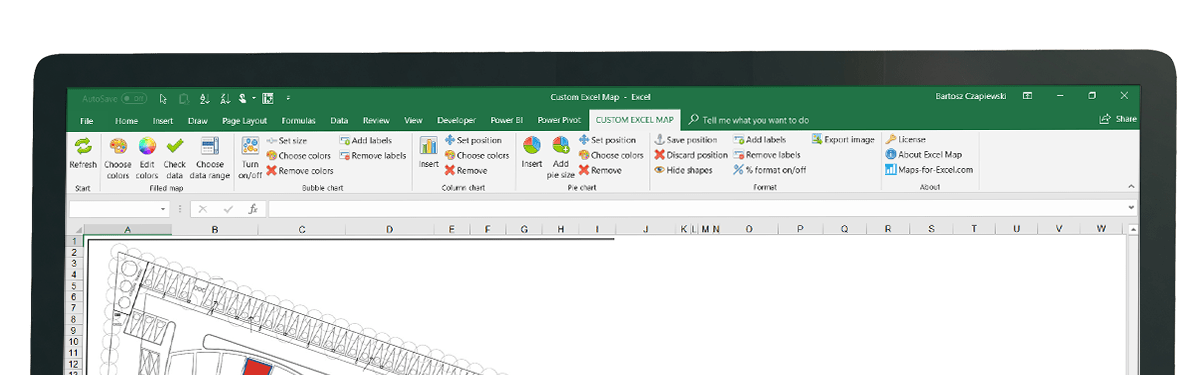Click Add pie size icon
Viewport: 1200px width, 375px height.
pyautogui.click(x=561, y=147)
